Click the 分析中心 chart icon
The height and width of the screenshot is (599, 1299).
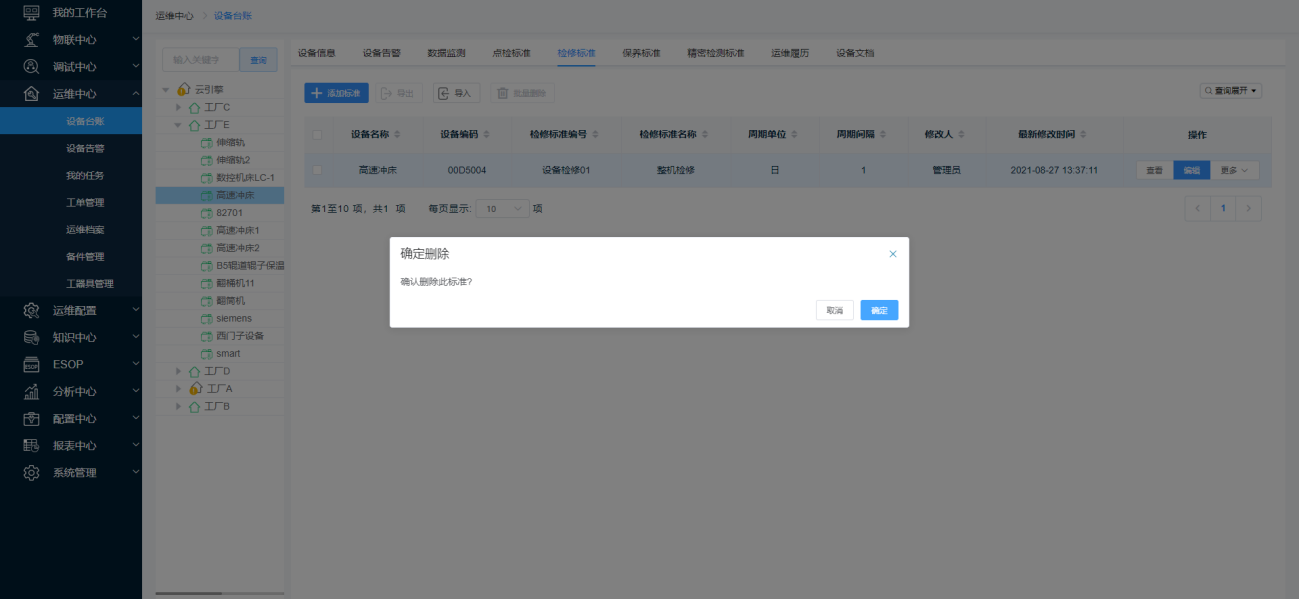pyautogui.click(x=31, y=391)
